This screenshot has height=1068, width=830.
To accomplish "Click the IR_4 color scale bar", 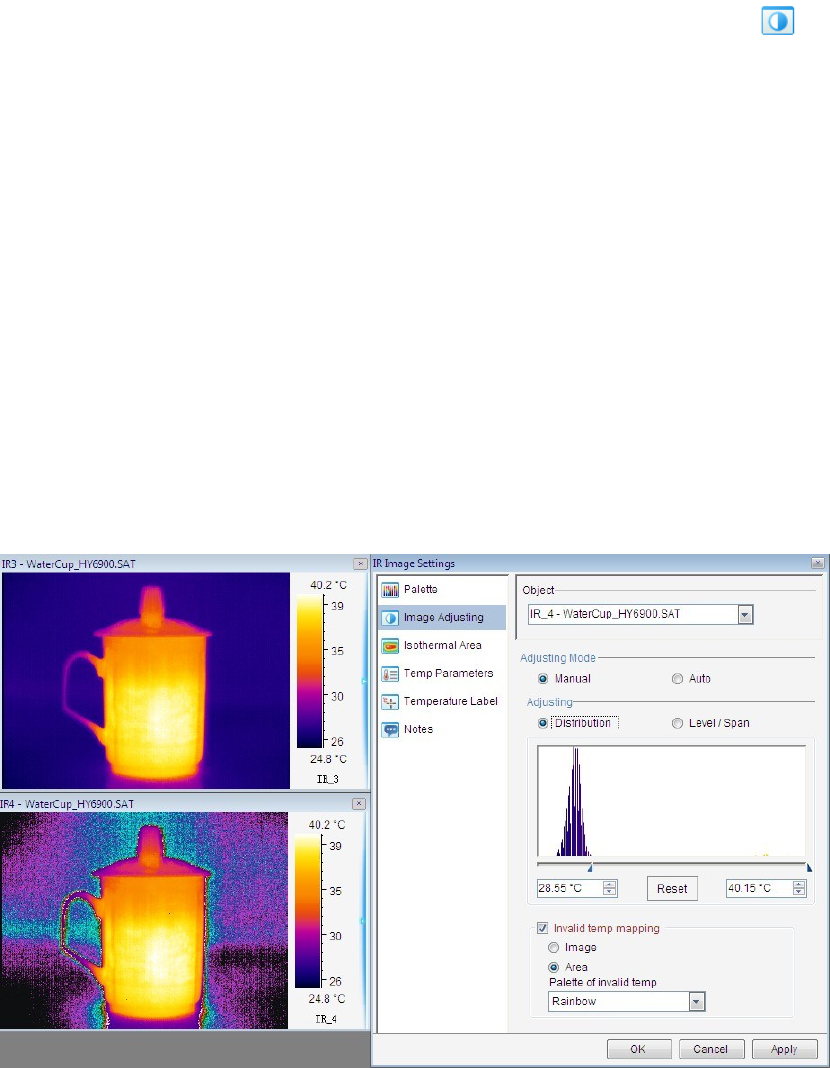I will point(308,912).
